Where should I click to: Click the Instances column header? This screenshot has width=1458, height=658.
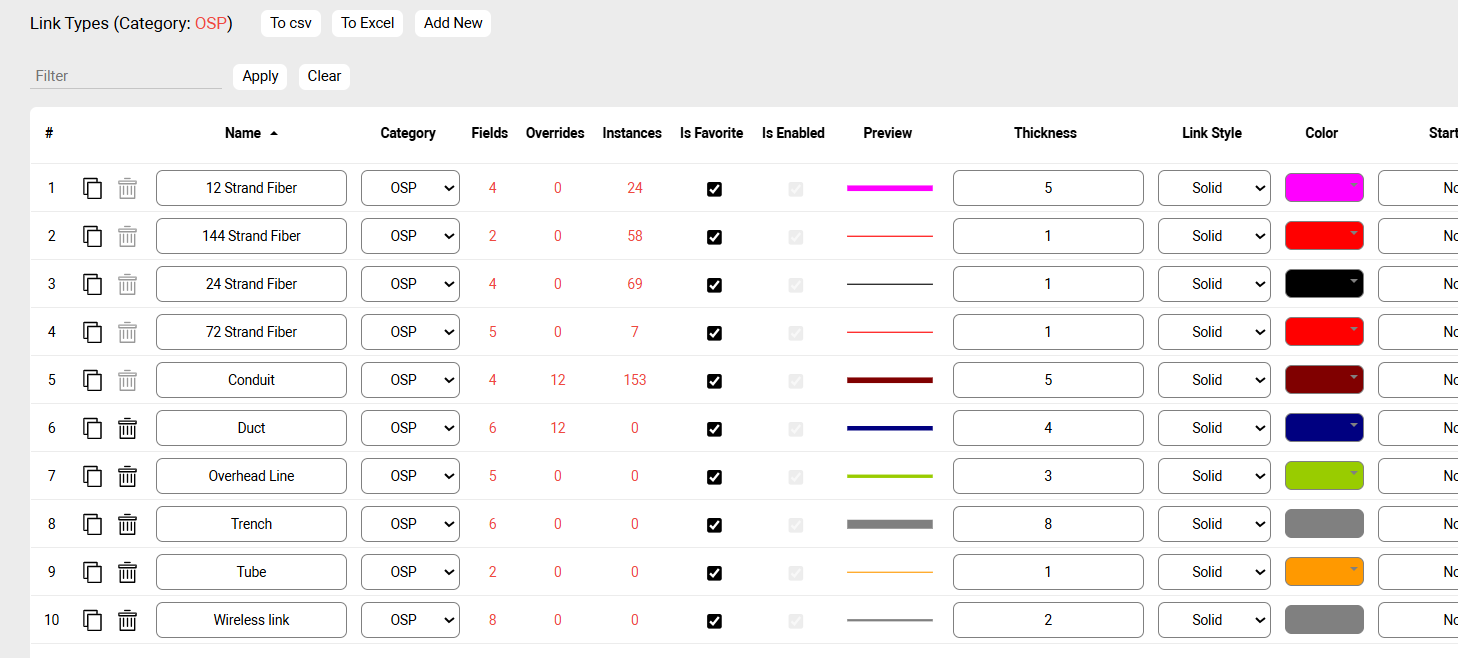pyautogui.click(x=631, y=133)
